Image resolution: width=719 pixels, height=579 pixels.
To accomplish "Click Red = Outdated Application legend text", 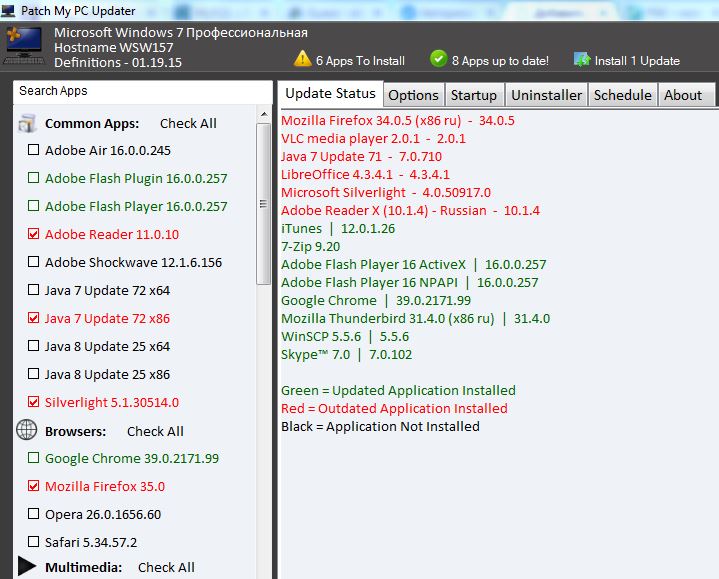I will click(394, 408).
